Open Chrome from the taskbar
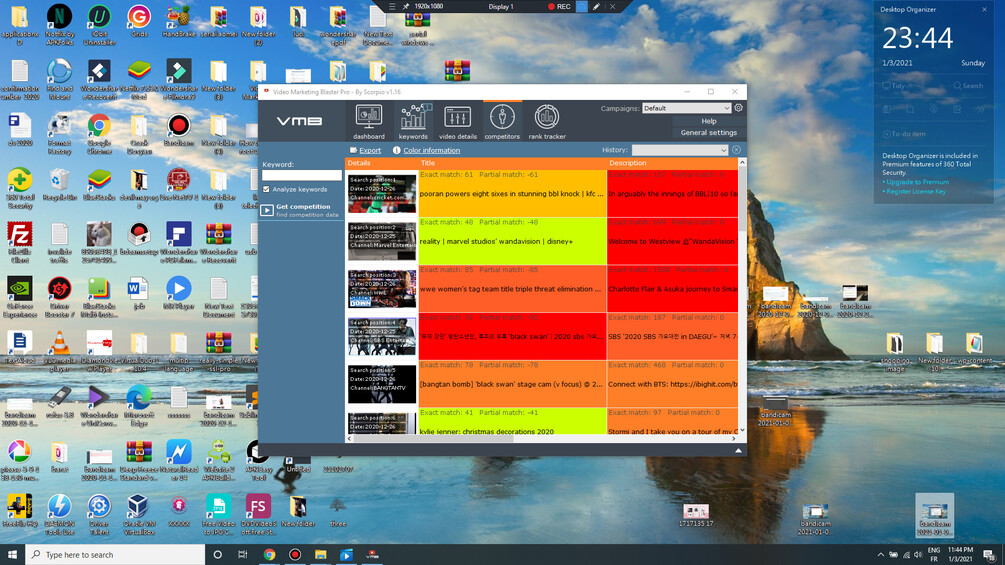Screen dimensions: 1005x565 tap(269, 554)
